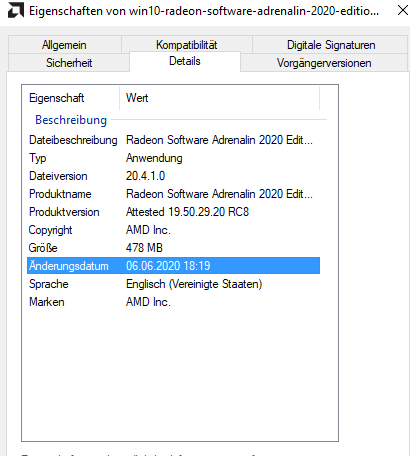
Task: Select the Sprache property label
Action: 49,284
